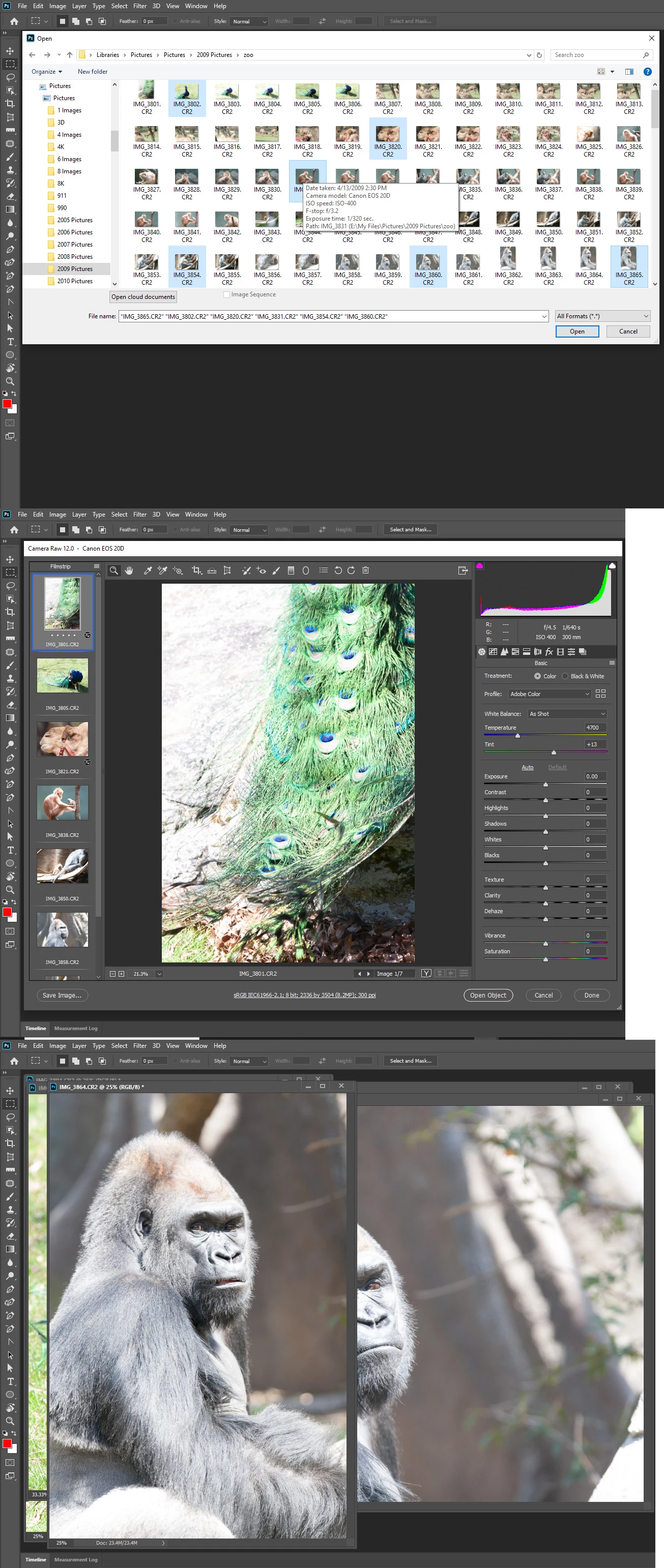Viewport: 664px width, 1568px height.
Task: Click Open cloud documents button
Action: click(143, 297)
